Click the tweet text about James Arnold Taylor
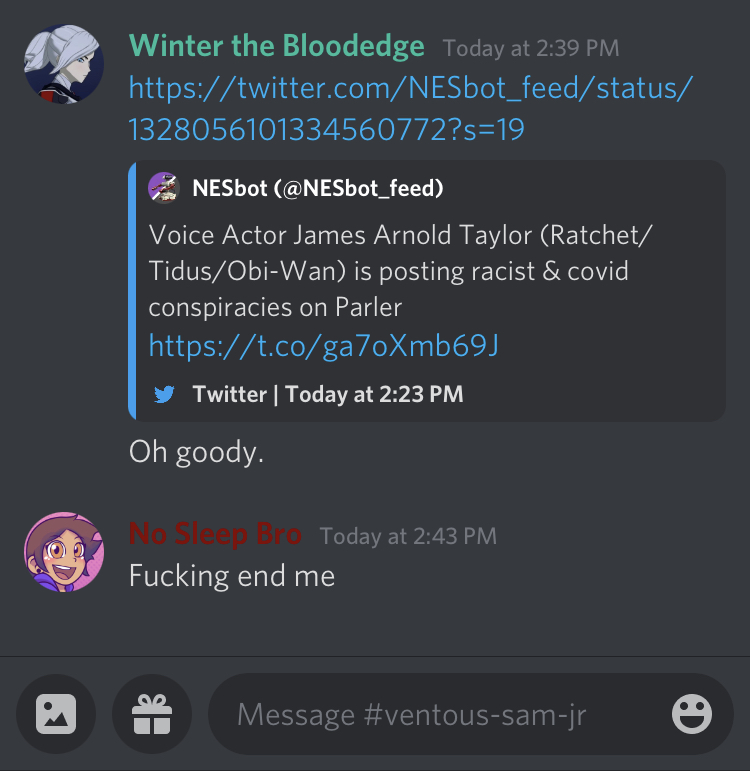 tap(400, 271)
